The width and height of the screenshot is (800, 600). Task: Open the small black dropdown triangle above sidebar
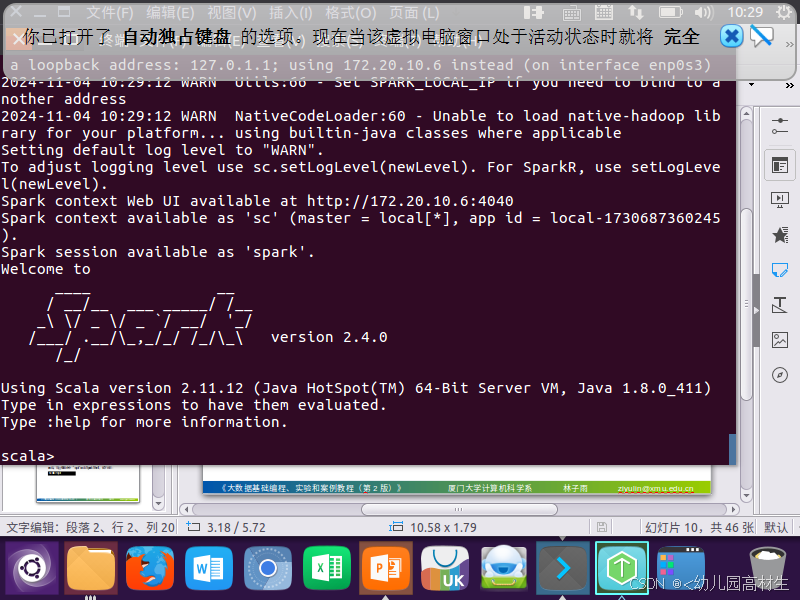(751, 84)
